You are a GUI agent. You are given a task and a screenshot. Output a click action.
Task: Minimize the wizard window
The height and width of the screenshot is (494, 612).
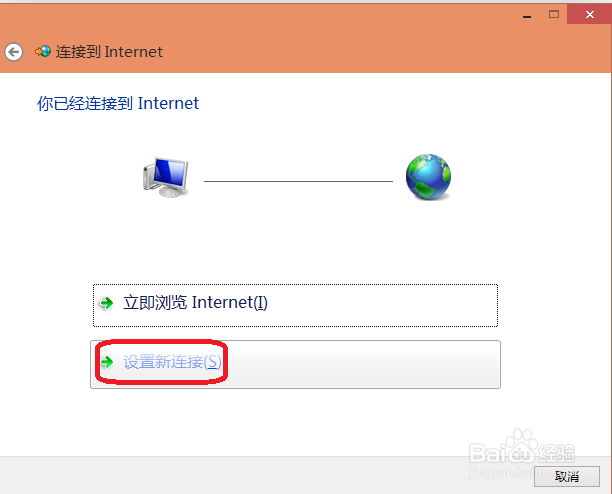pyautogui.click(x=527, y=16)
